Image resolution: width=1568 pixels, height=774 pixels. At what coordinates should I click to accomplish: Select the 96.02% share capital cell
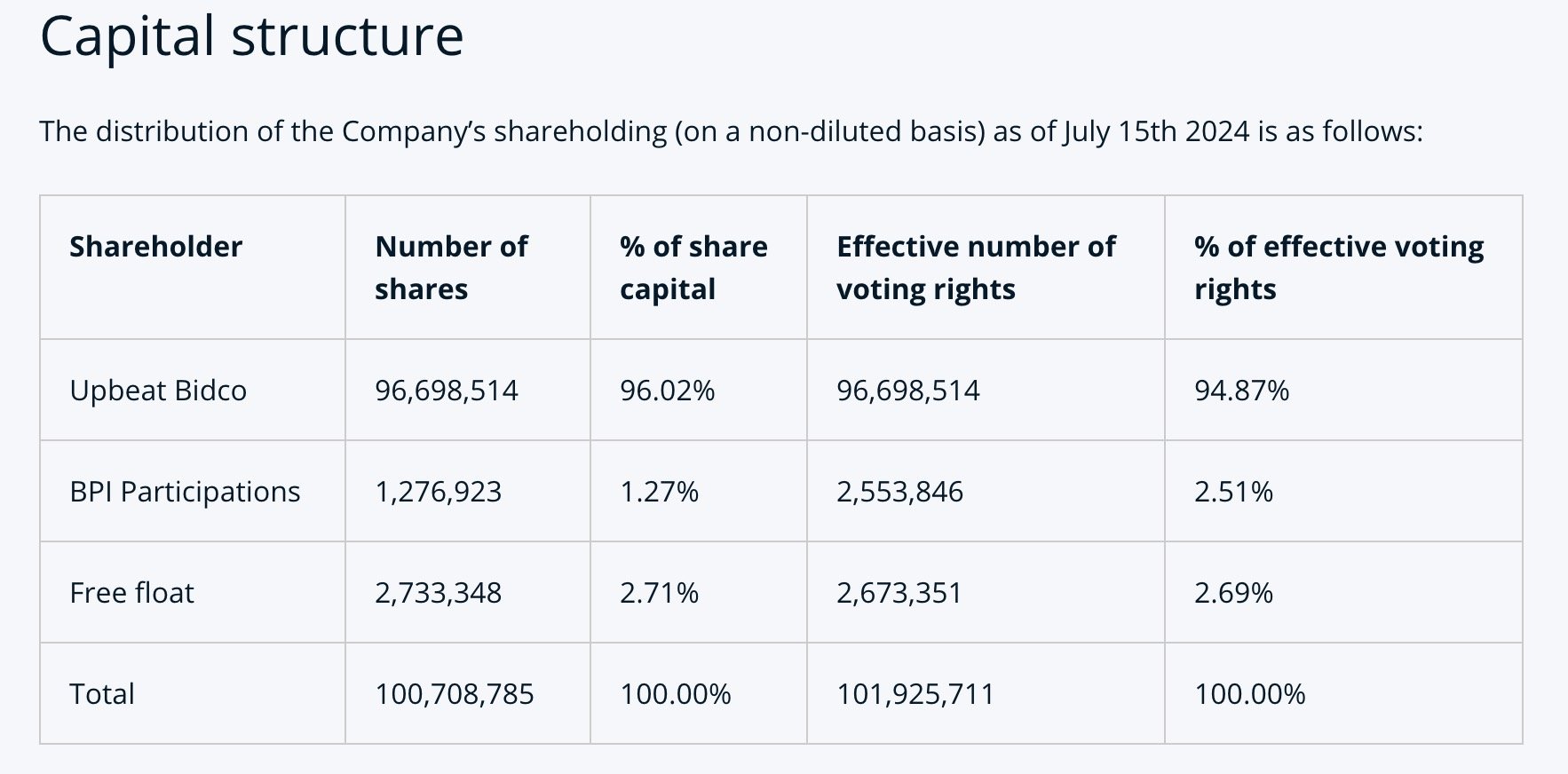667,391
